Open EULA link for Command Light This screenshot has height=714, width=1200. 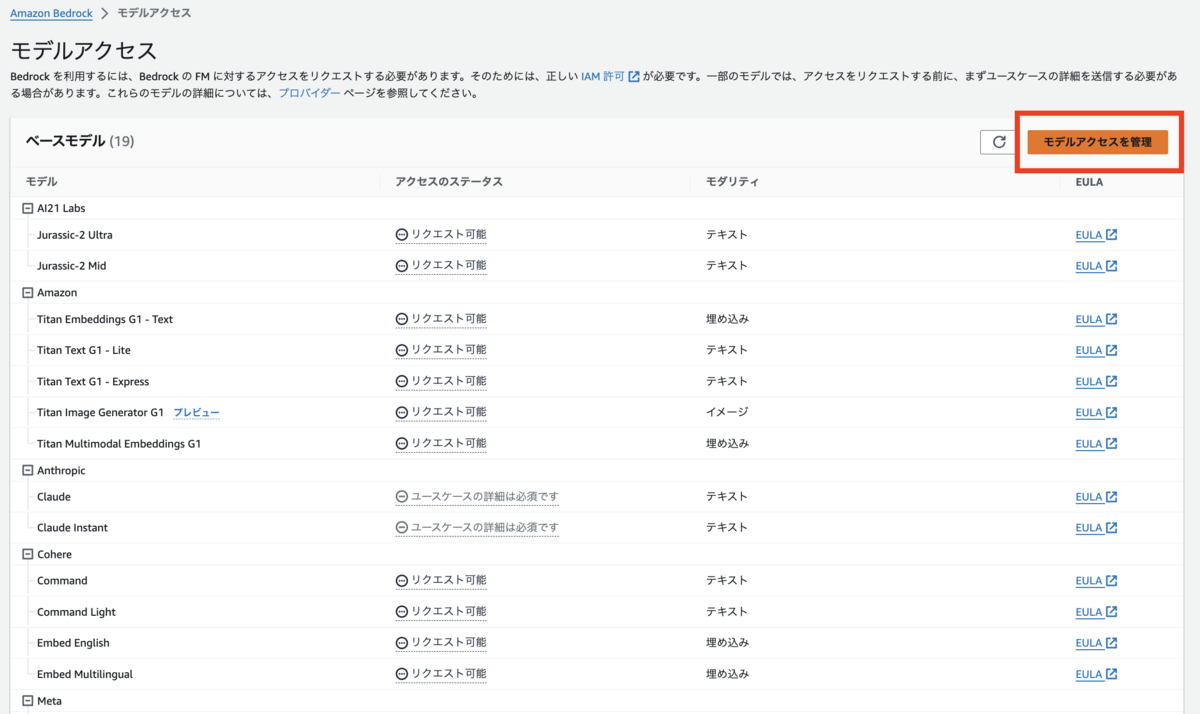1096,612
